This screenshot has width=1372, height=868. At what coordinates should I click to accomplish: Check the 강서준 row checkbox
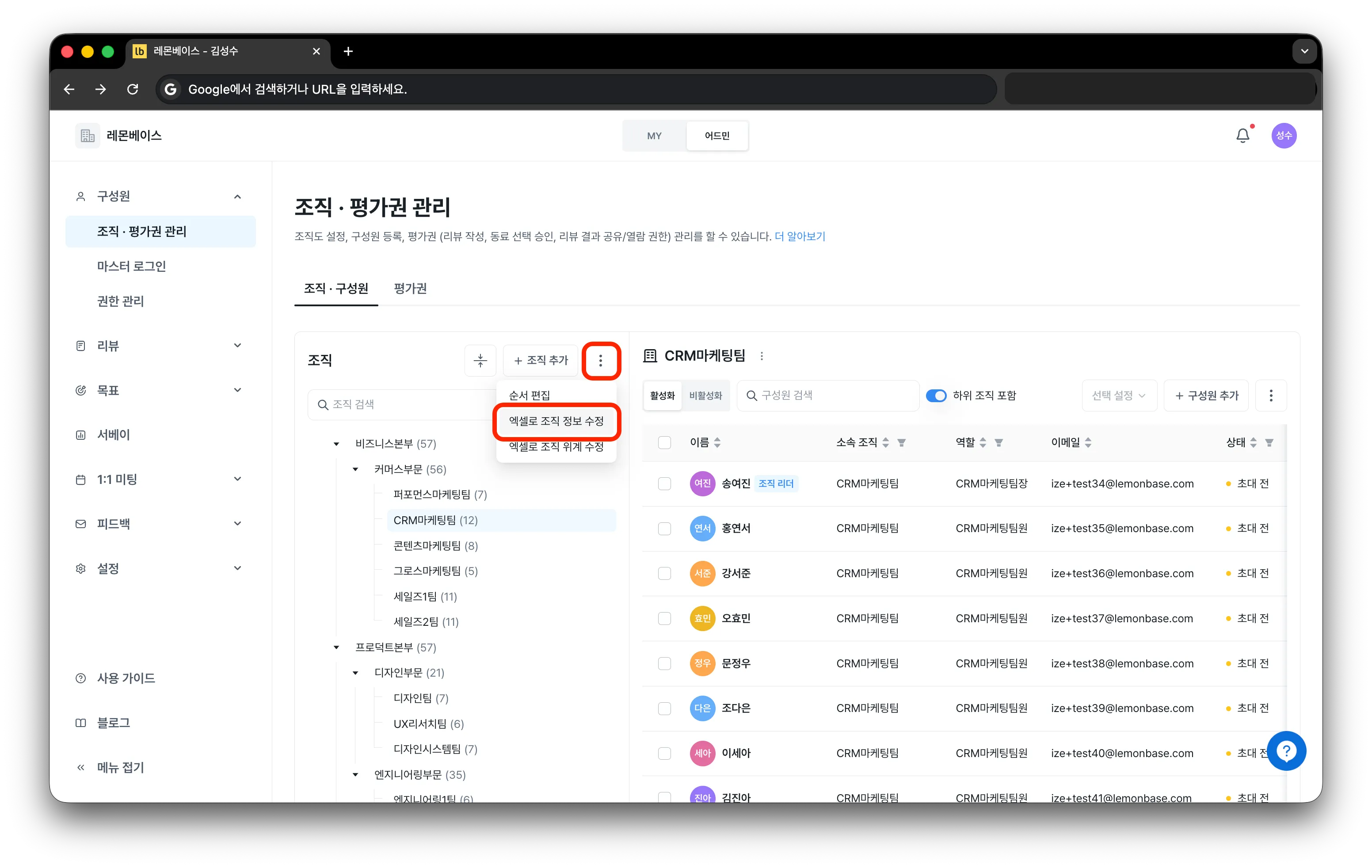664,574
